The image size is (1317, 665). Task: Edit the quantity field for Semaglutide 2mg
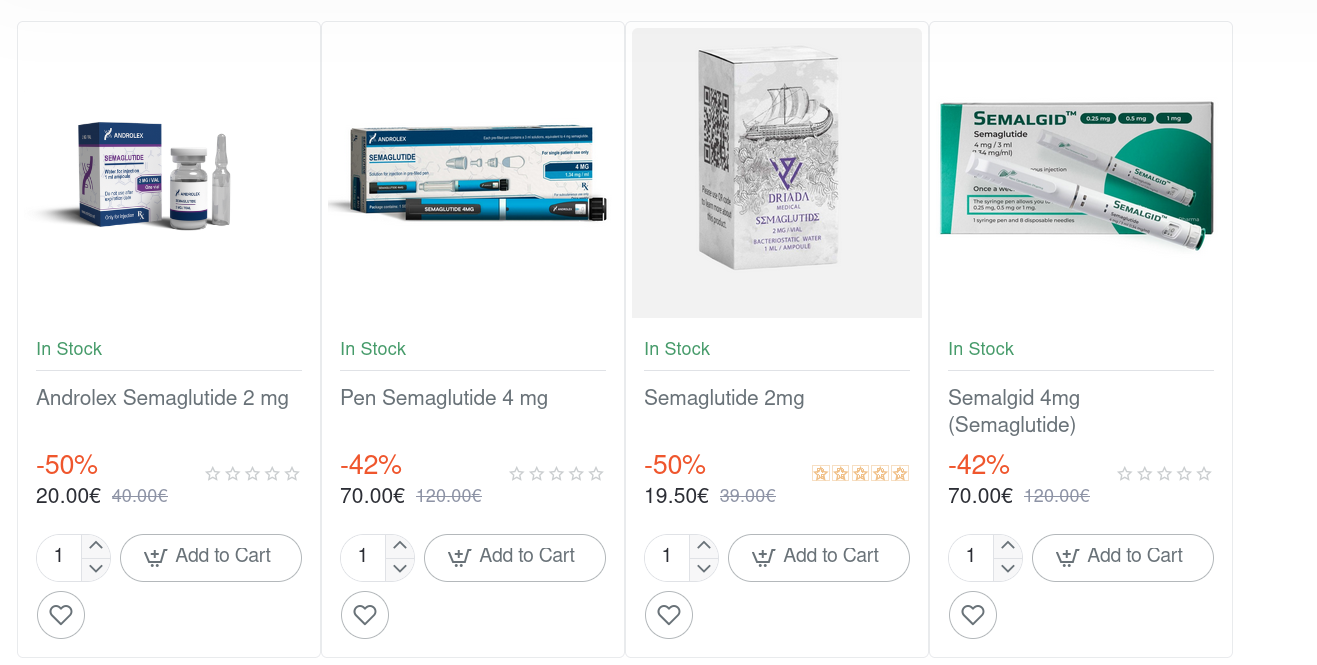click(666, 557)
